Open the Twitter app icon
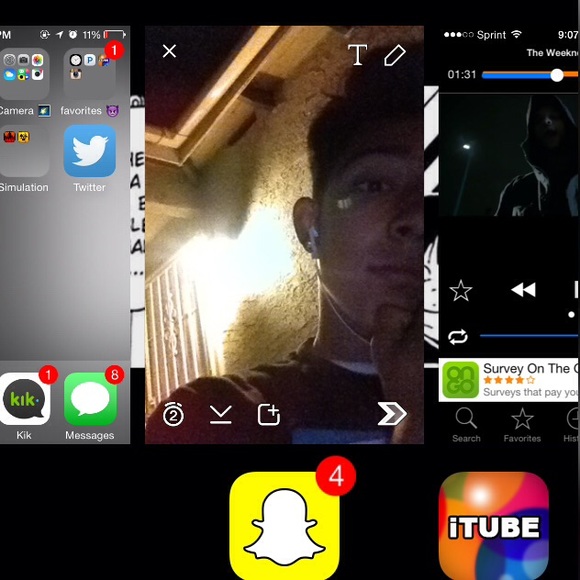Screen dimensions: 580x580 90,151
